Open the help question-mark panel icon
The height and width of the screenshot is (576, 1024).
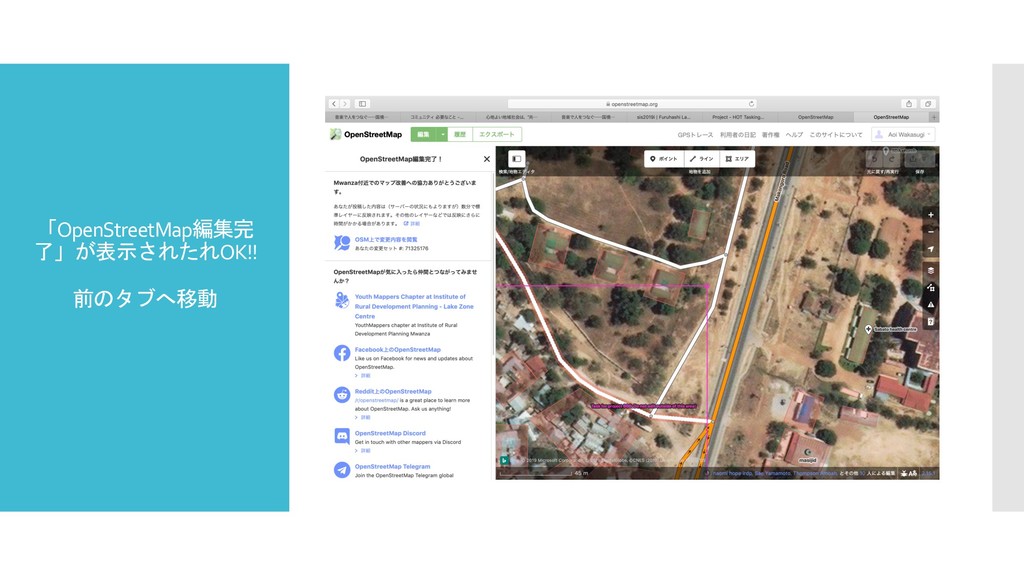tap(931, 321)
